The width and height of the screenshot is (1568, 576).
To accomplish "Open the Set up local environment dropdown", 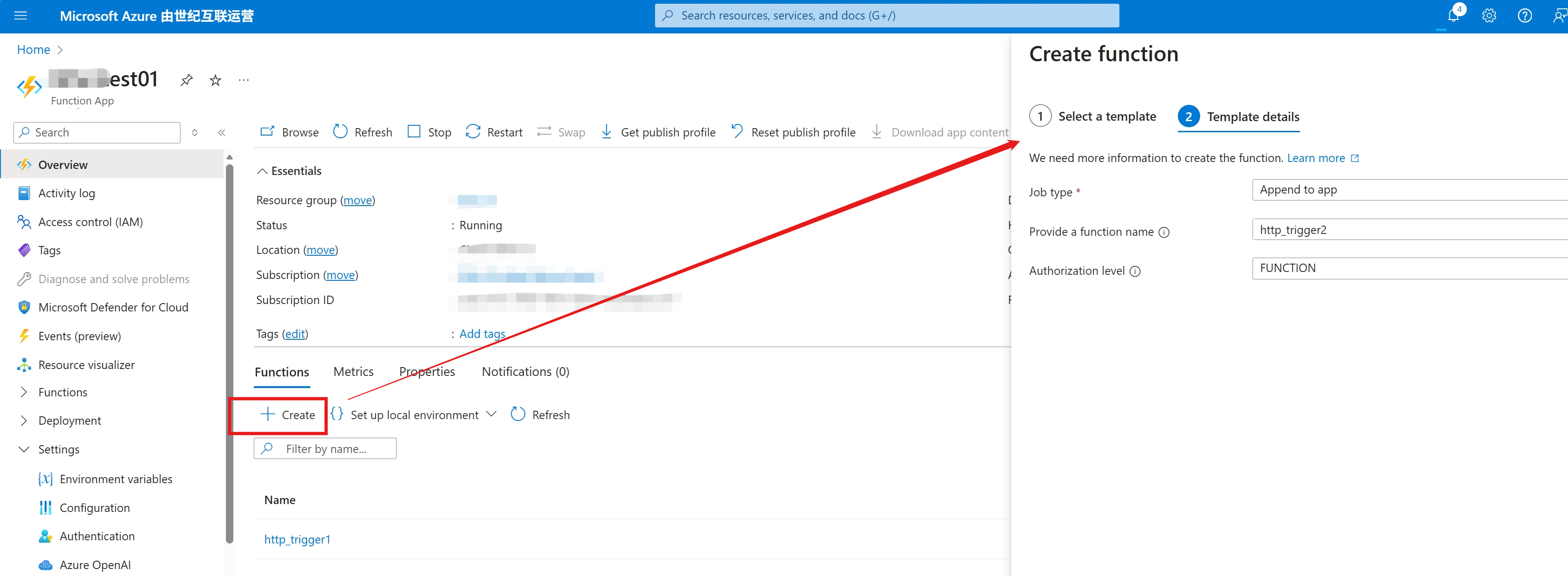I will 491,414.
